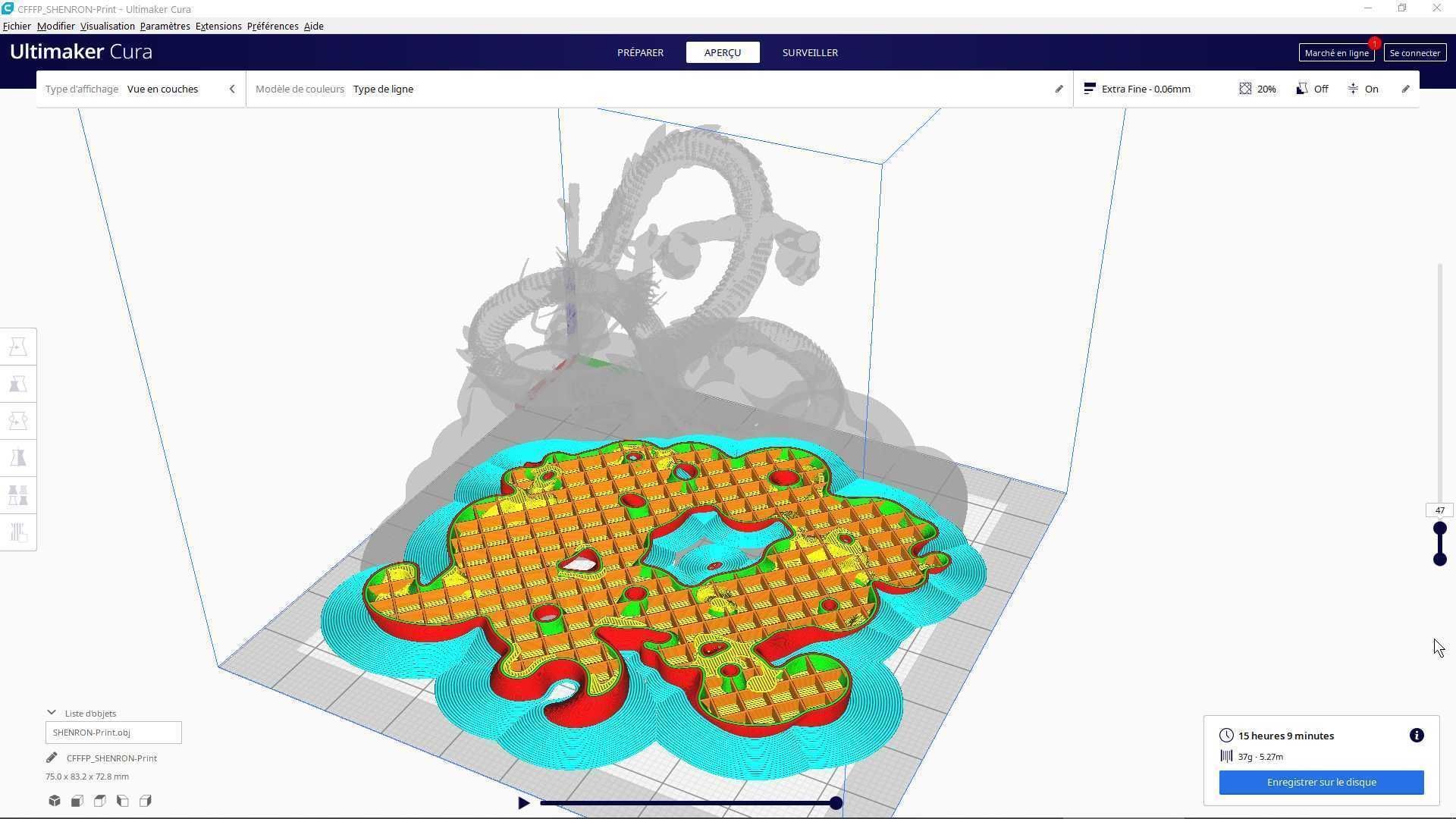Click the print info icon beside time estimate

1416,736
